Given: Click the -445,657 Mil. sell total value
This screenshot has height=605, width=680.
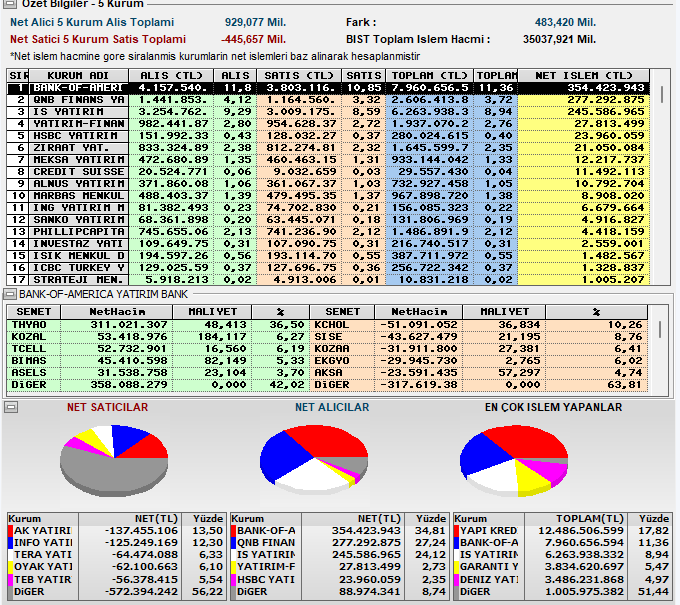Looking at the screenshot, I should point(254,39).
